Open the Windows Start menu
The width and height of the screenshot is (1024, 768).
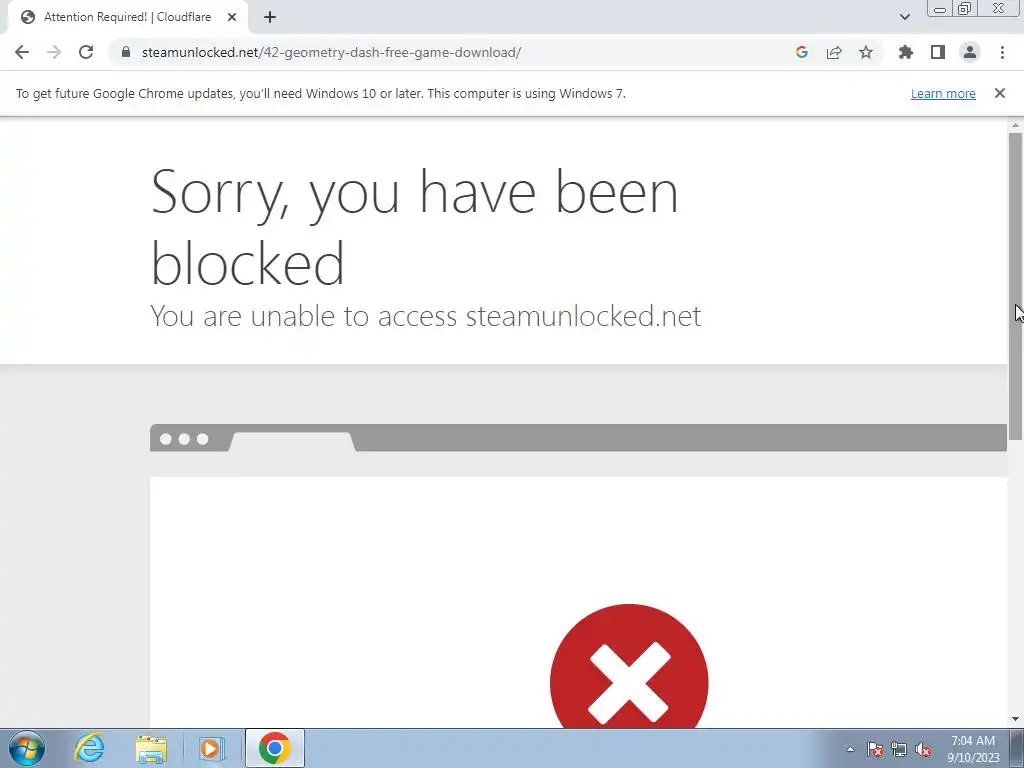(27, 748)
